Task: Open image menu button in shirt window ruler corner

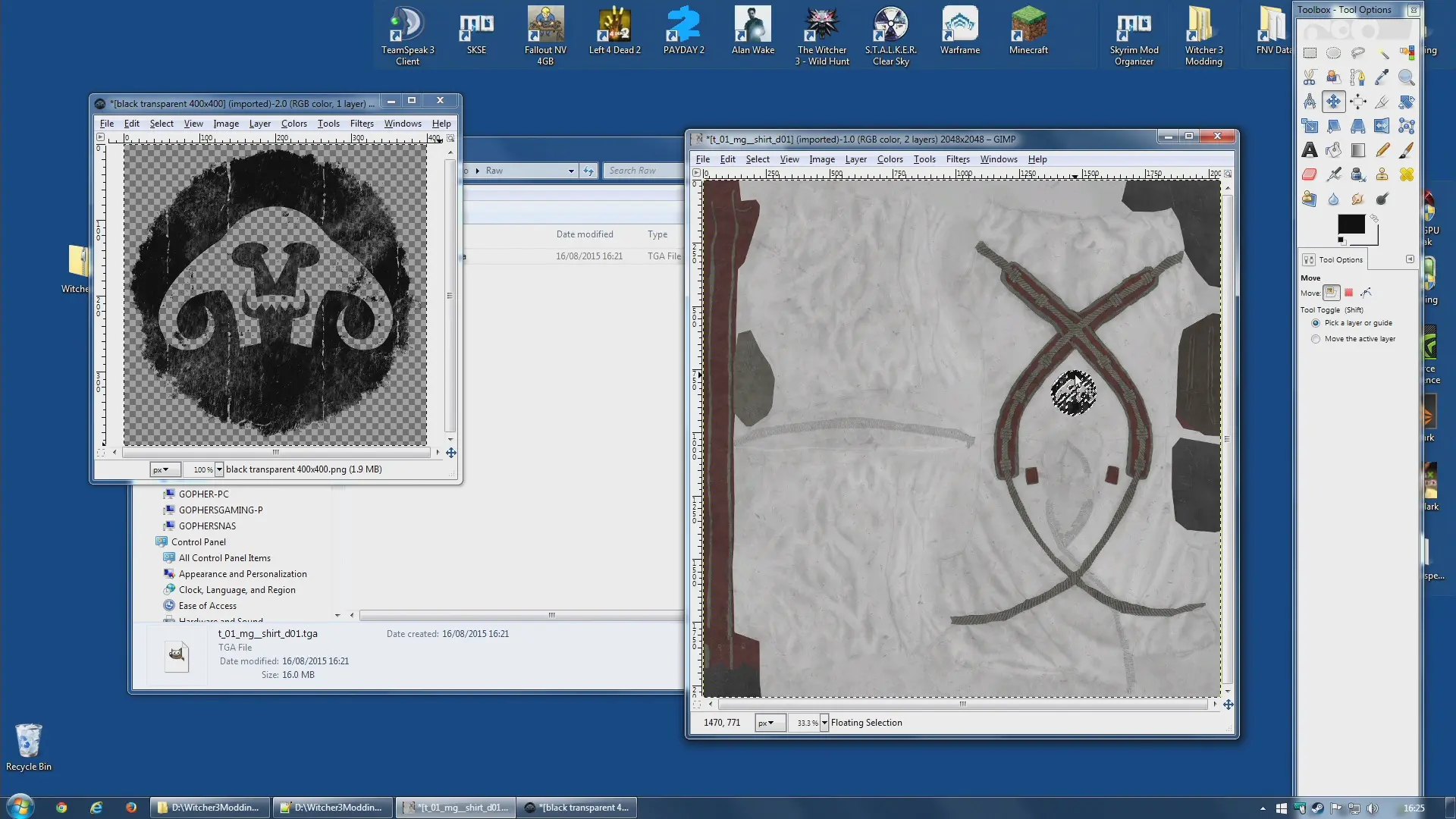Action: 697,174
